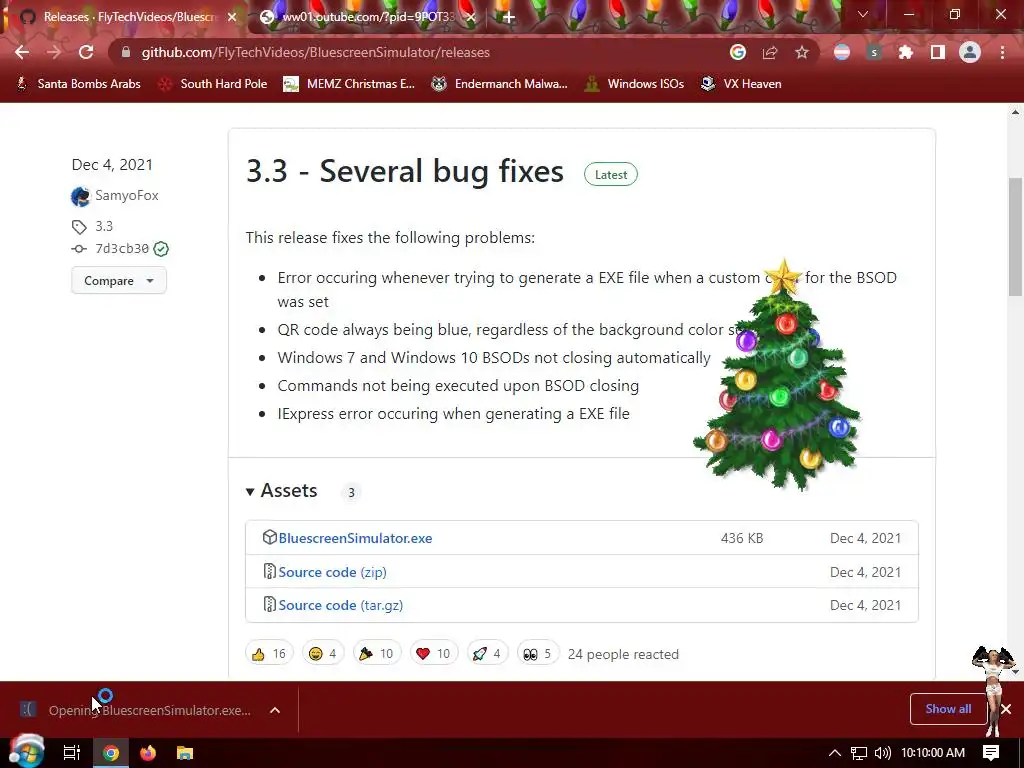Switch to the ww01.outube.com tab

click(x=366, y=17)
